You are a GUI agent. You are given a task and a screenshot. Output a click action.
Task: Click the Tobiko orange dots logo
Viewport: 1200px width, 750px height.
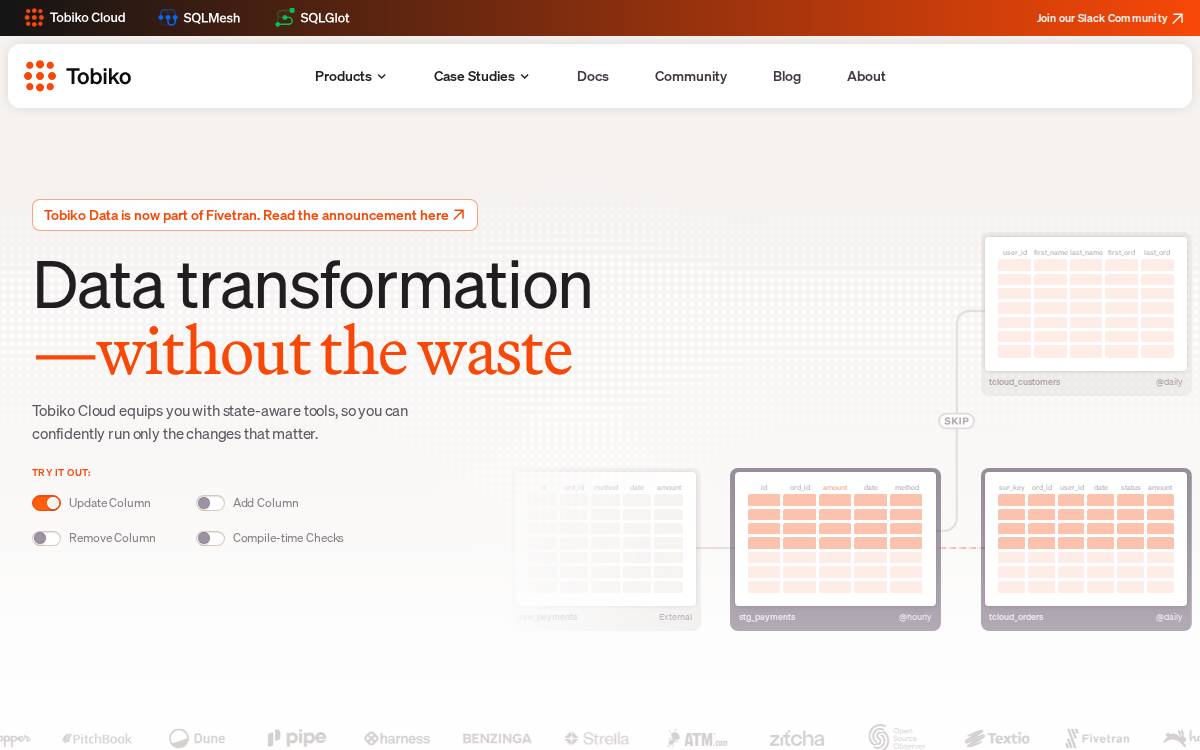click(40, 76)
